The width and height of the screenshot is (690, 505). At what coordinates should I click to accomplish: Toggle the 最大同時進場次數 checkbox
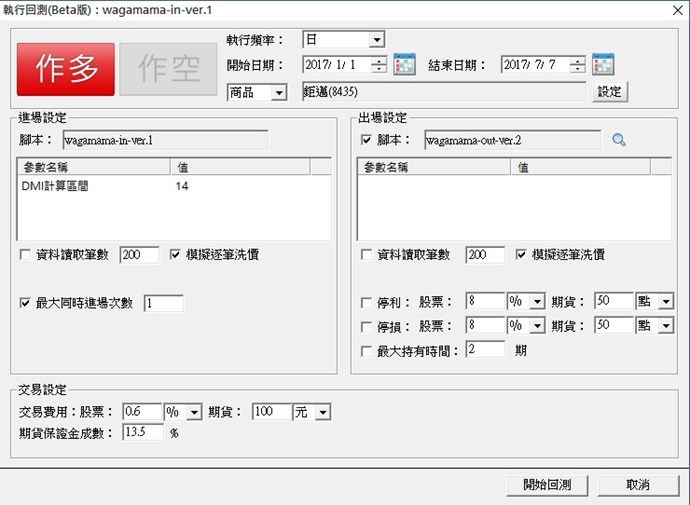25,303
